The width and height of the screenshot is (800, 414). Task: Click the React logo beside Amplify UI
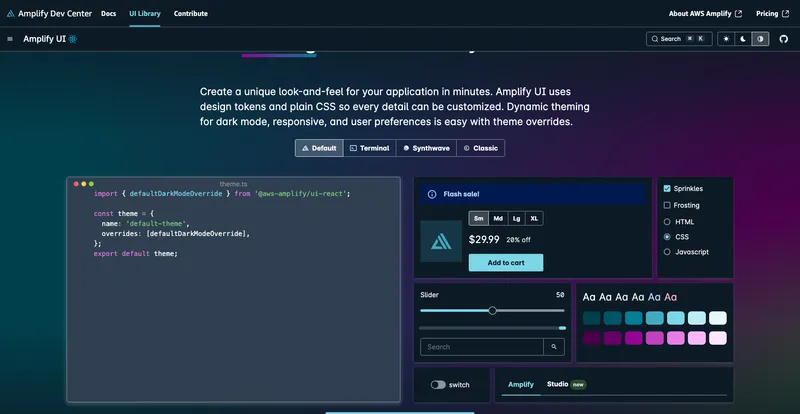[73, 39]
